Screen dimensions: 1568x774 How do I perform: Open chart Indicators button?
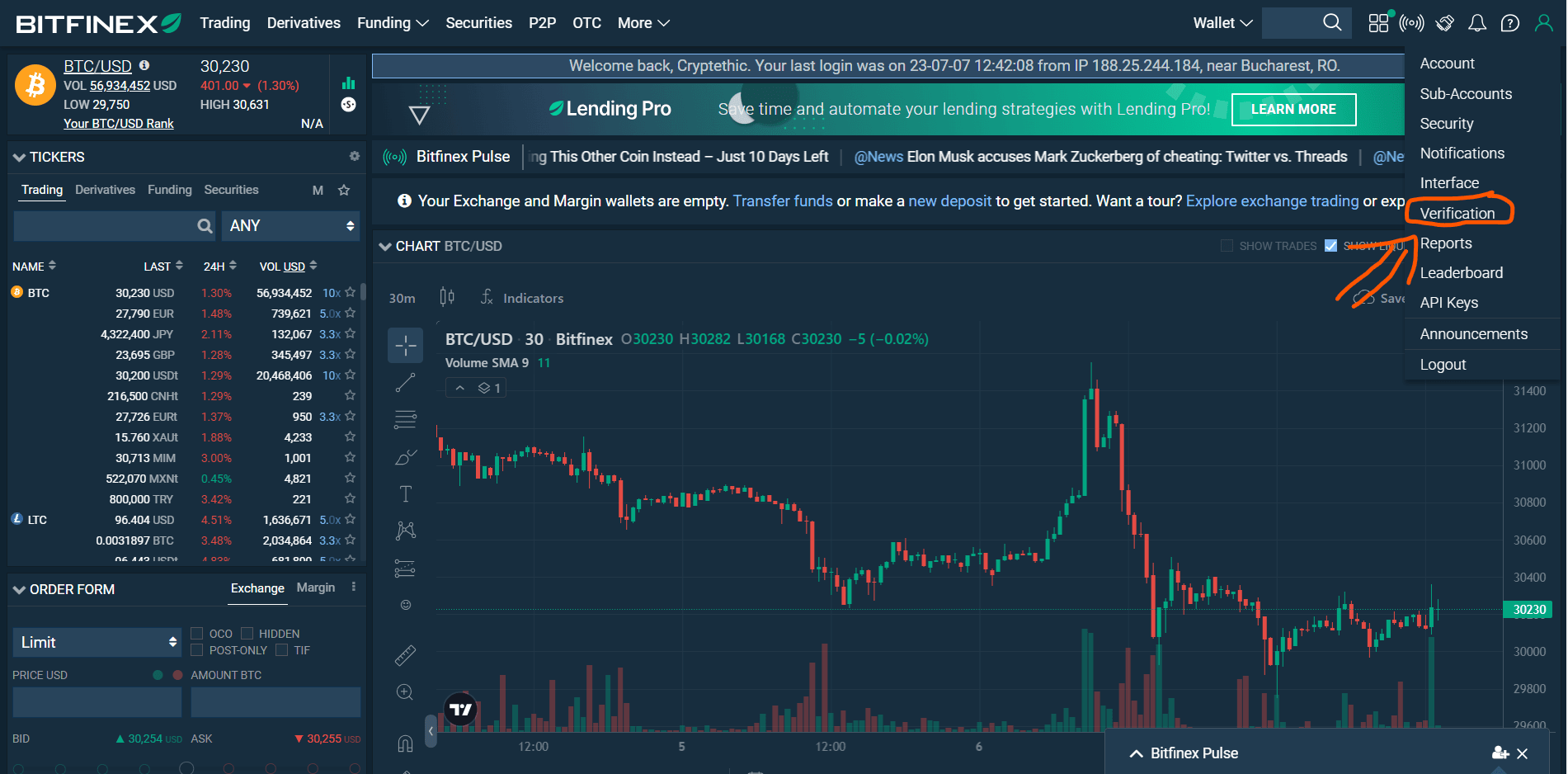522,298
